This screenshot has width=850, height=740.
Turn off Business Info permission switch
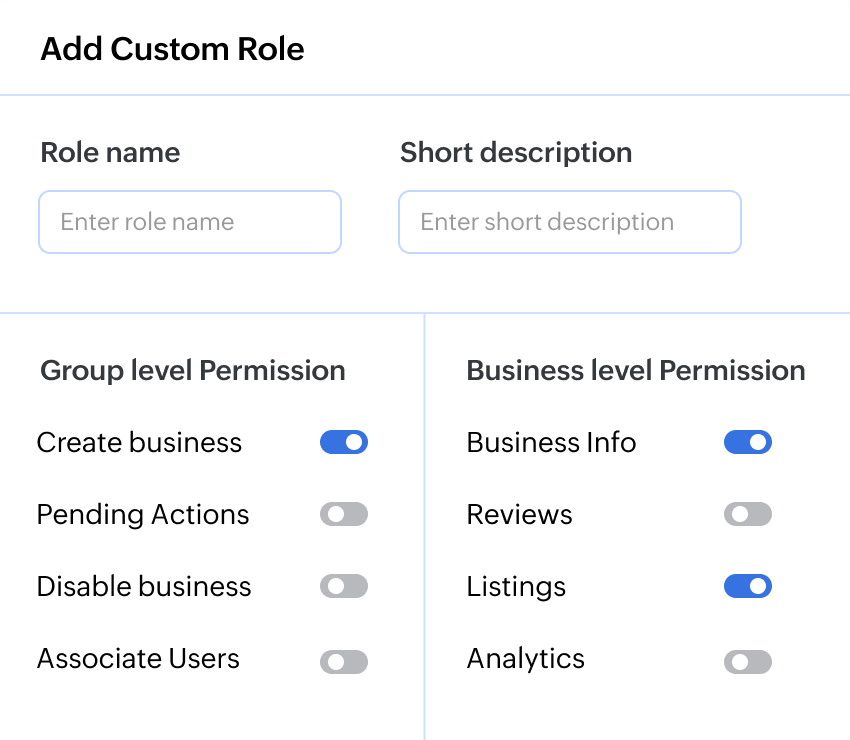[748, 442]
